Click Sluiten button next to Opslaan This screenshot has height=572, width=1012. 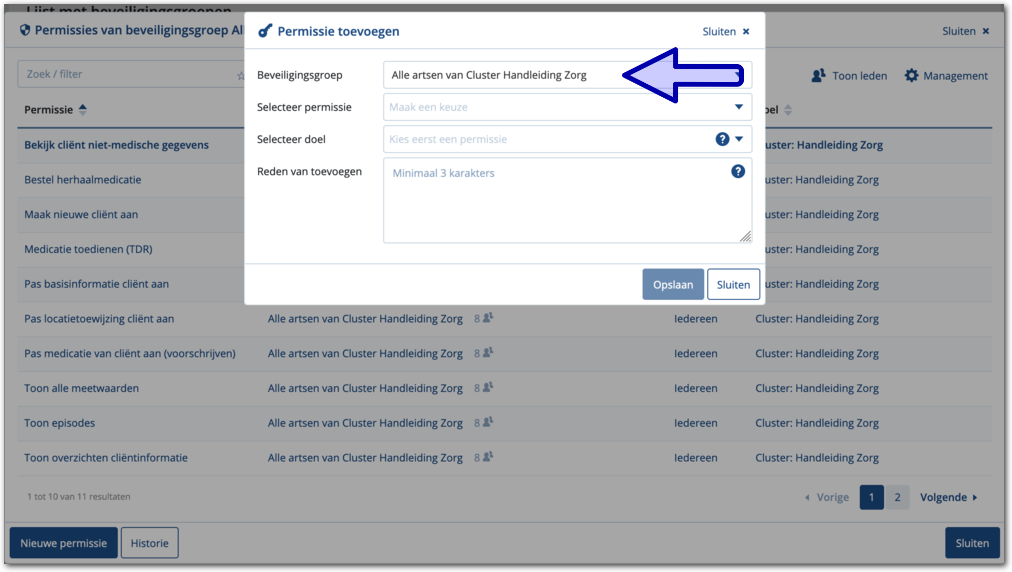[733, 284]
